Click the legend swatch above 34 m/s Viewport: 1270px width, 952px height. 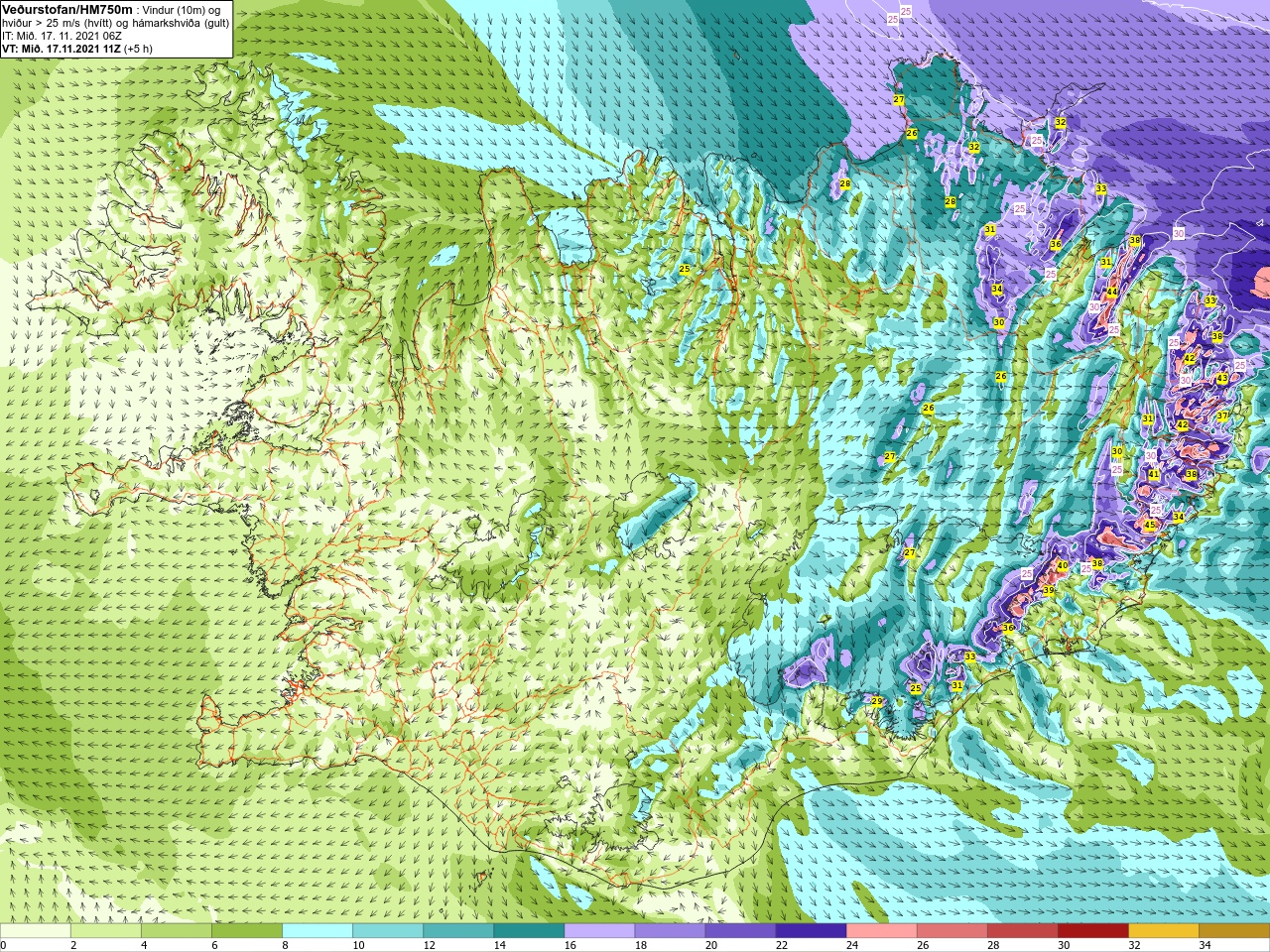click(x=1233, y=931)
